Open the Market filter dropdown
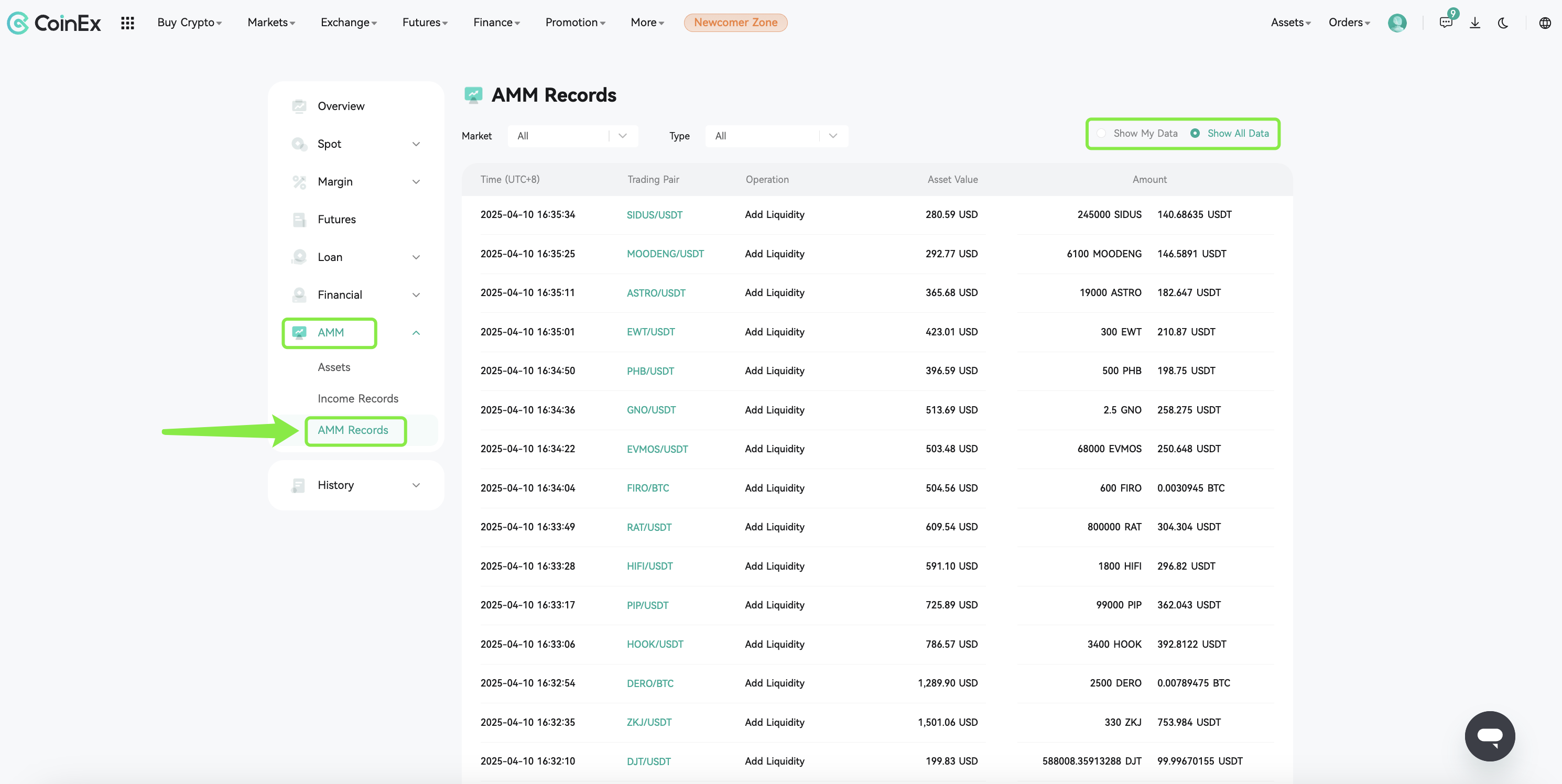 coord(572,136)
